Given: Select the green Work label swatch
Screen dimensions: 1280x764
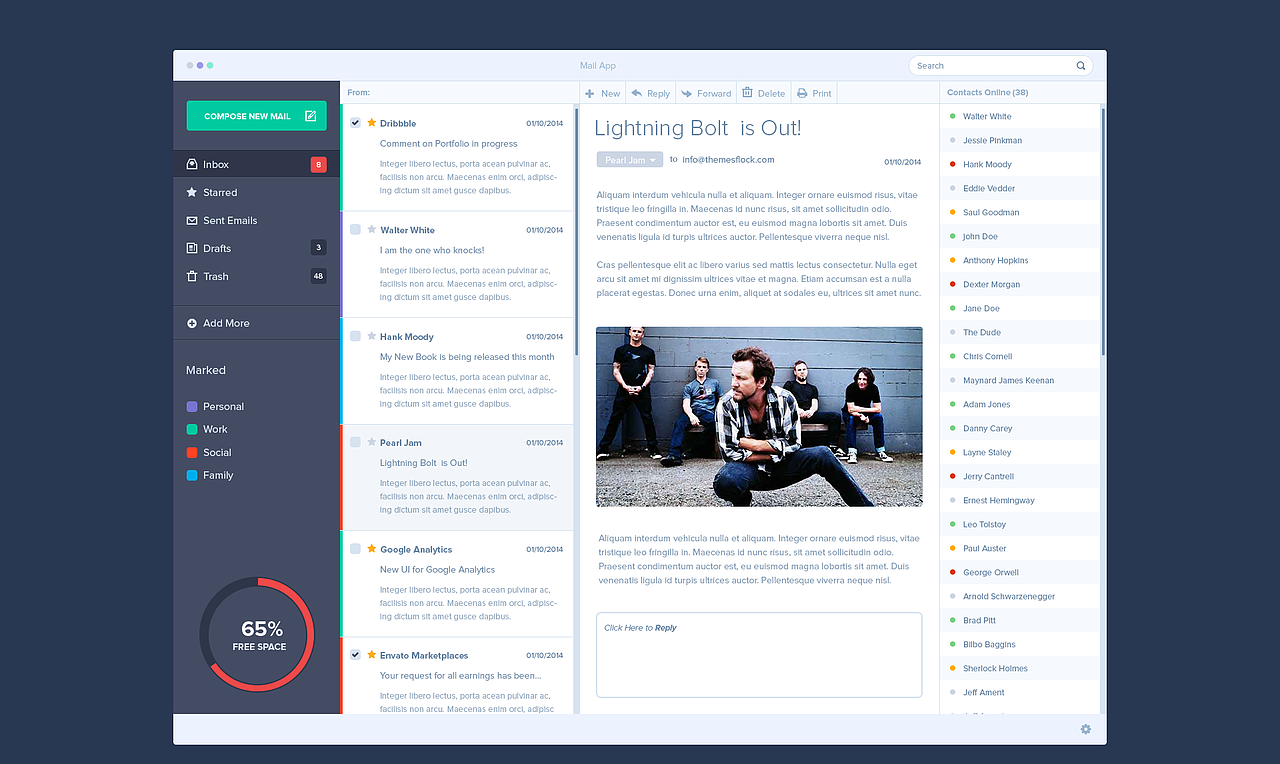Looking at the screenshot, I should coord(192,429).
